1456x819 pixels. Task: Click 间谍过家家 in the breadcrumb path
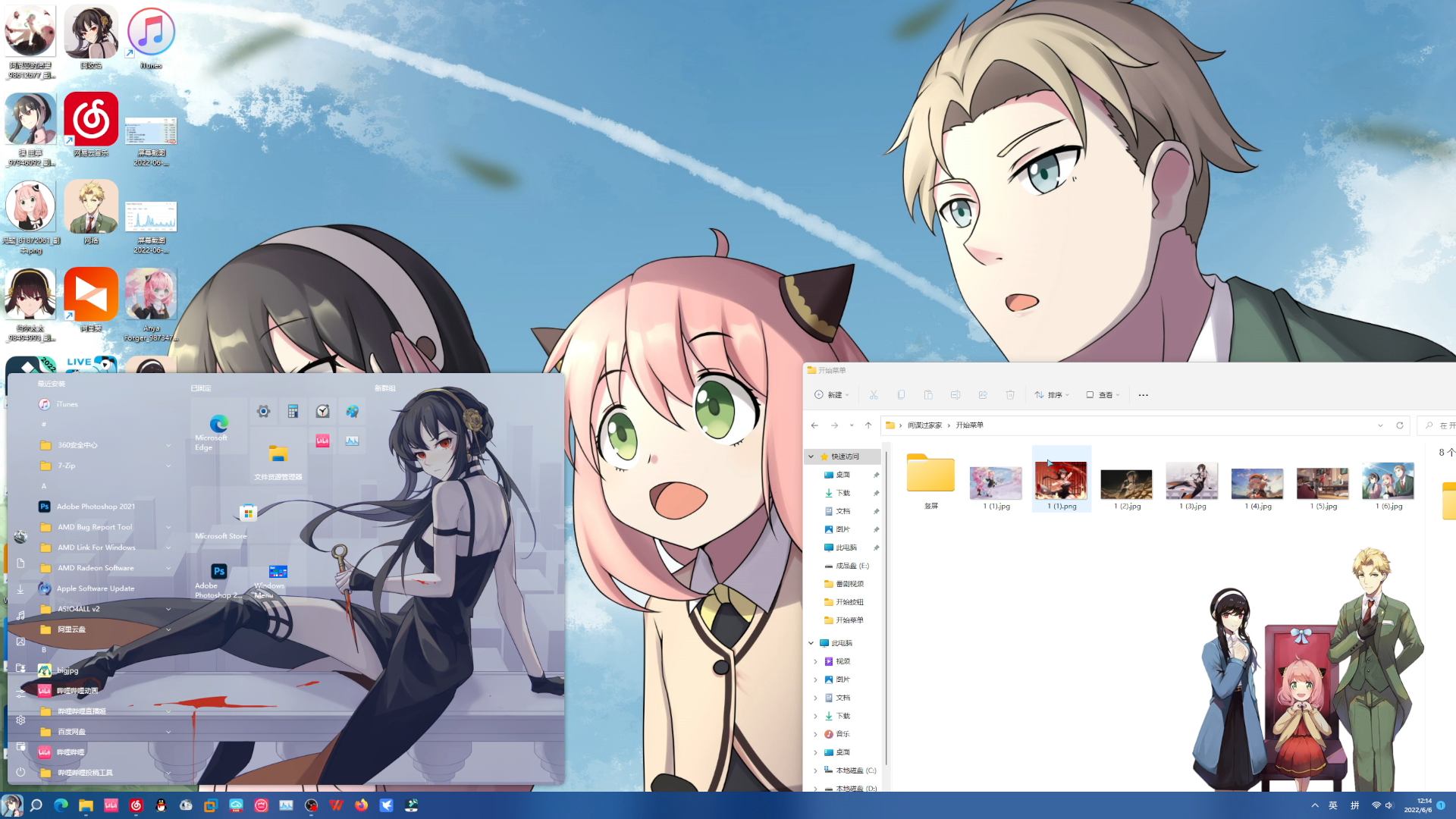(924, 425)
